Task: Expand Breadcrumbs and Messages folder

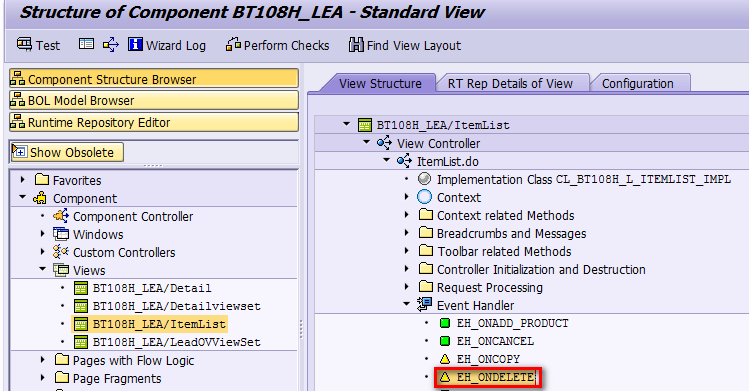Action: [407, 233]
